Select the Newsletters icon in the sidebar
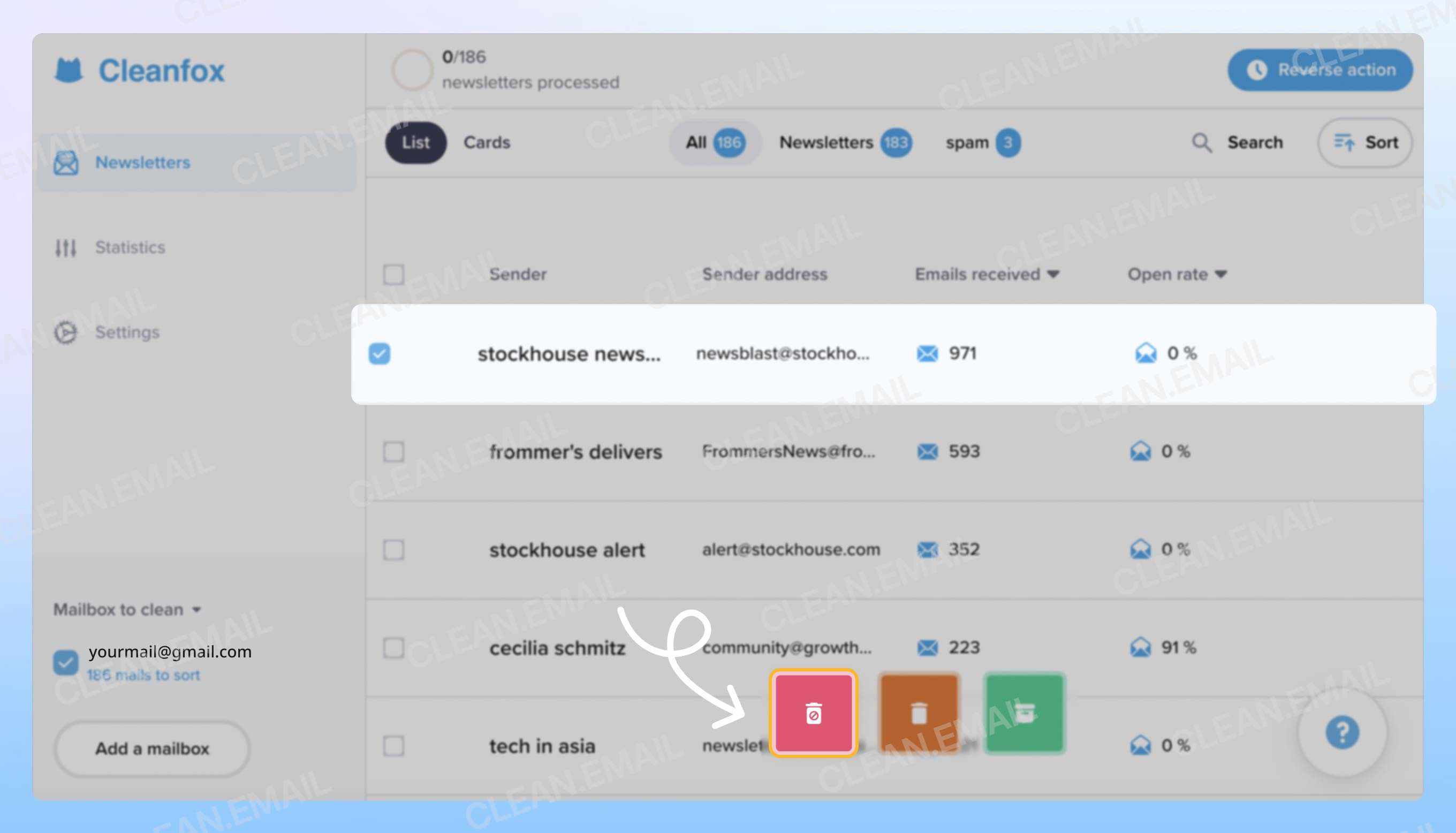This screenshot has width=1456, height=833. 66,163
